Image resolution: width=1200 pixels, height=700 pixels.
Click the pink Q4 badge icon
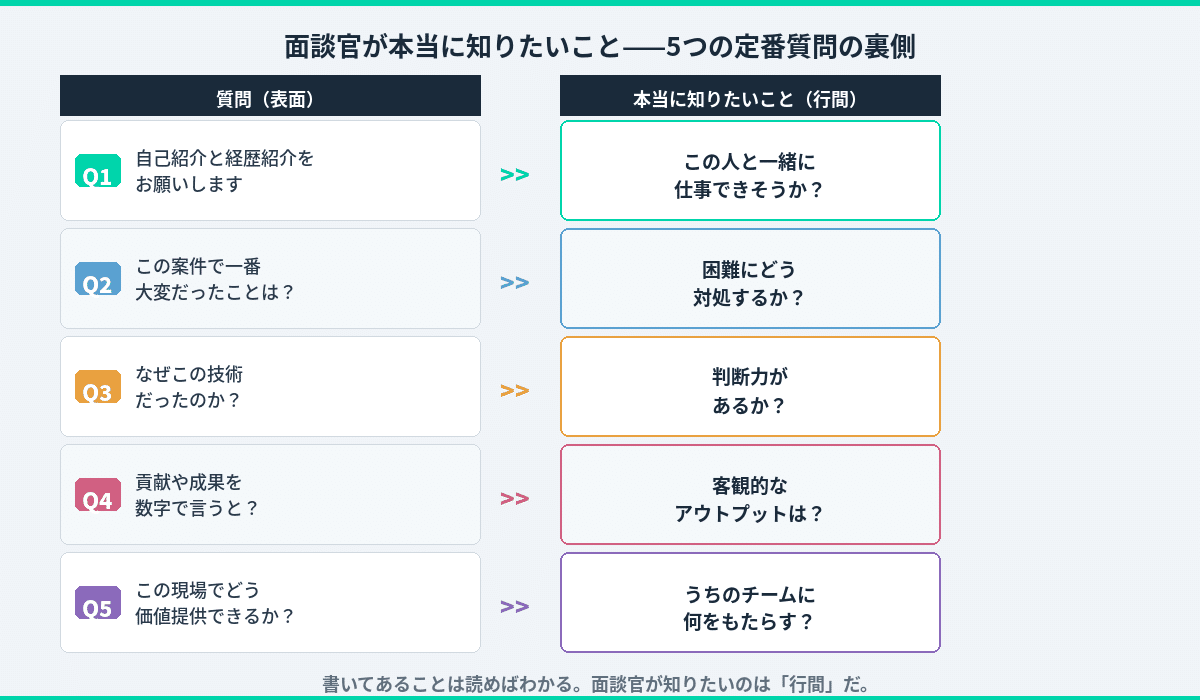[97, 495]
